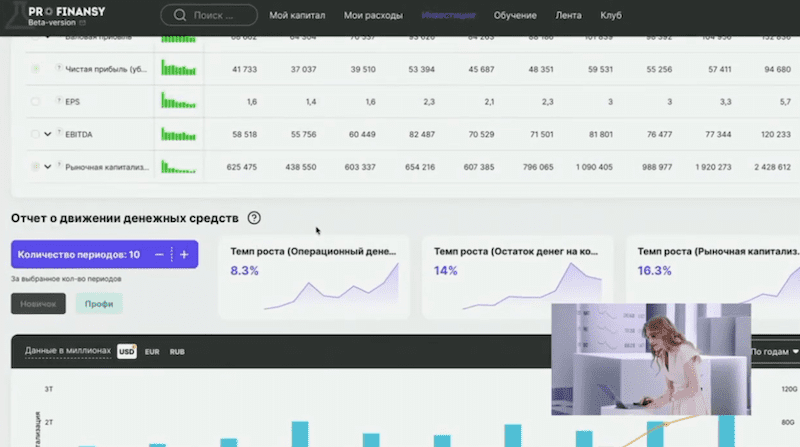Screen dimensions: 800x447
Task: Click the EPS row label
Action: pos(72,102)
